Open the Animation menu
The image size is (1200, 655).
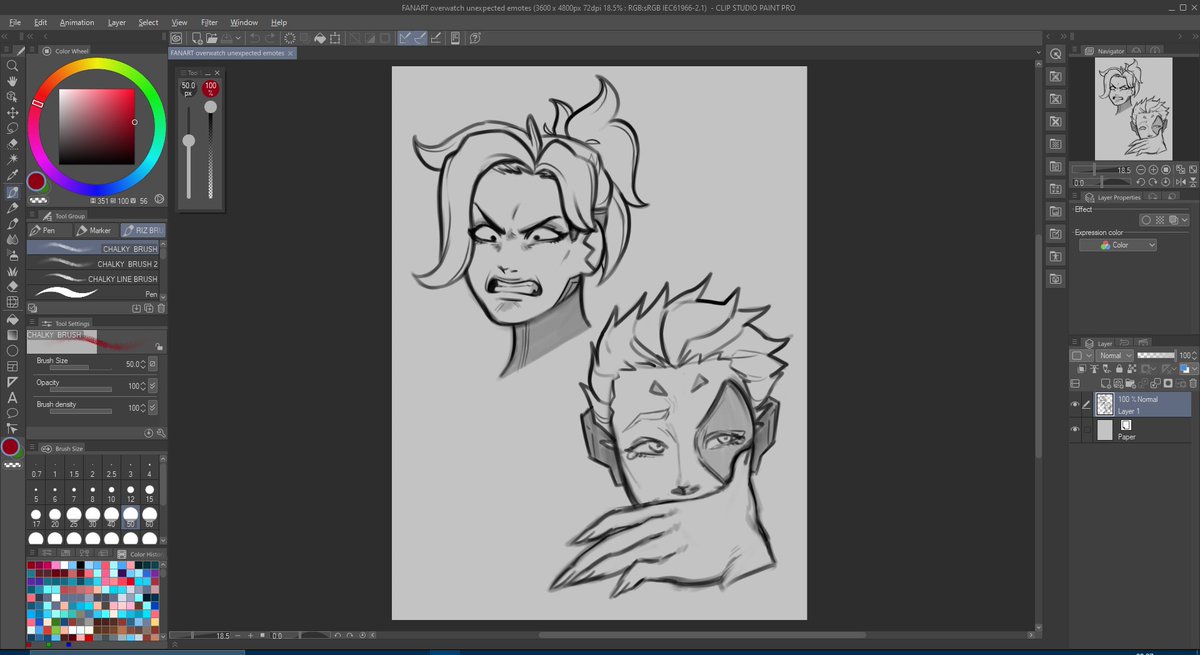click(77, 22)
